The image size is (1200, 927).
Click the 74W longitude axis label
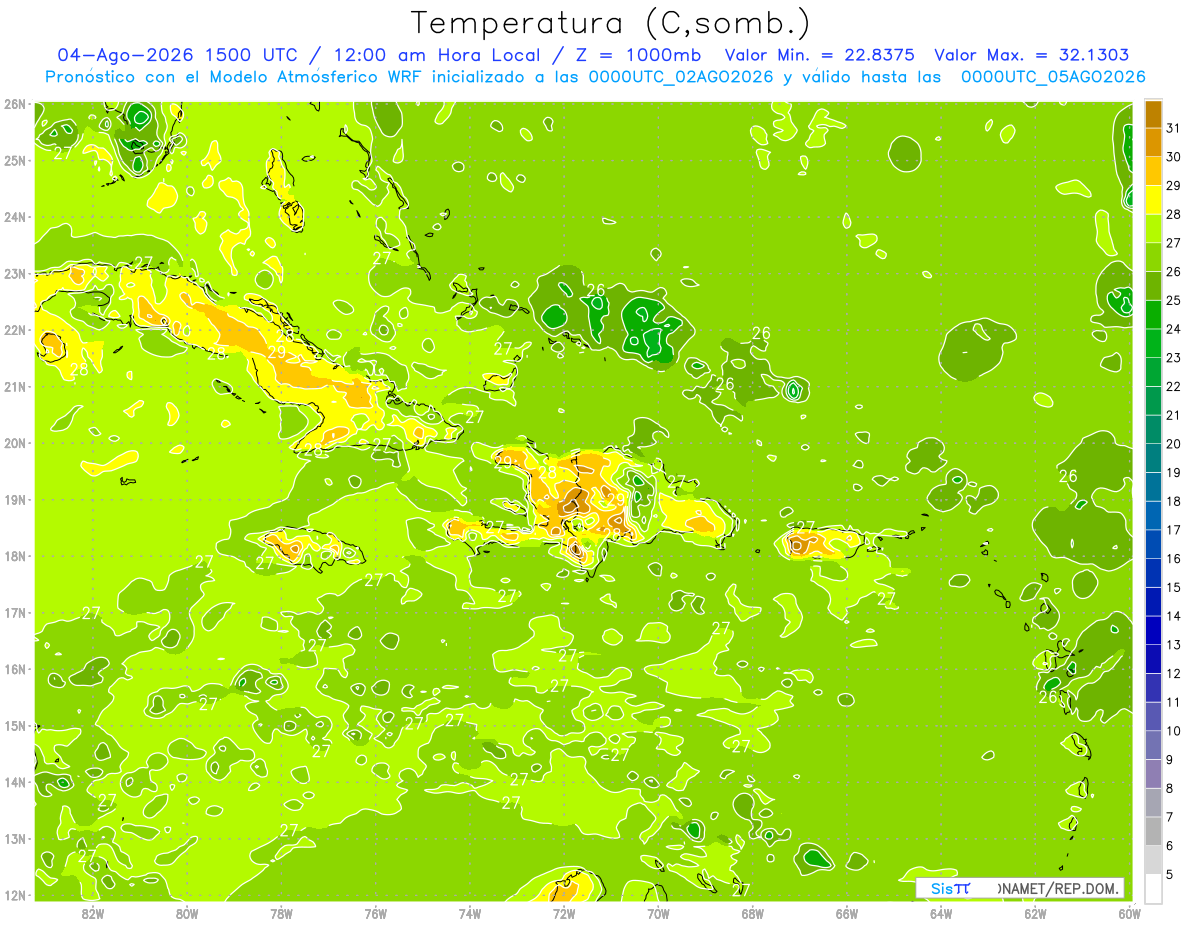point(470,913)
